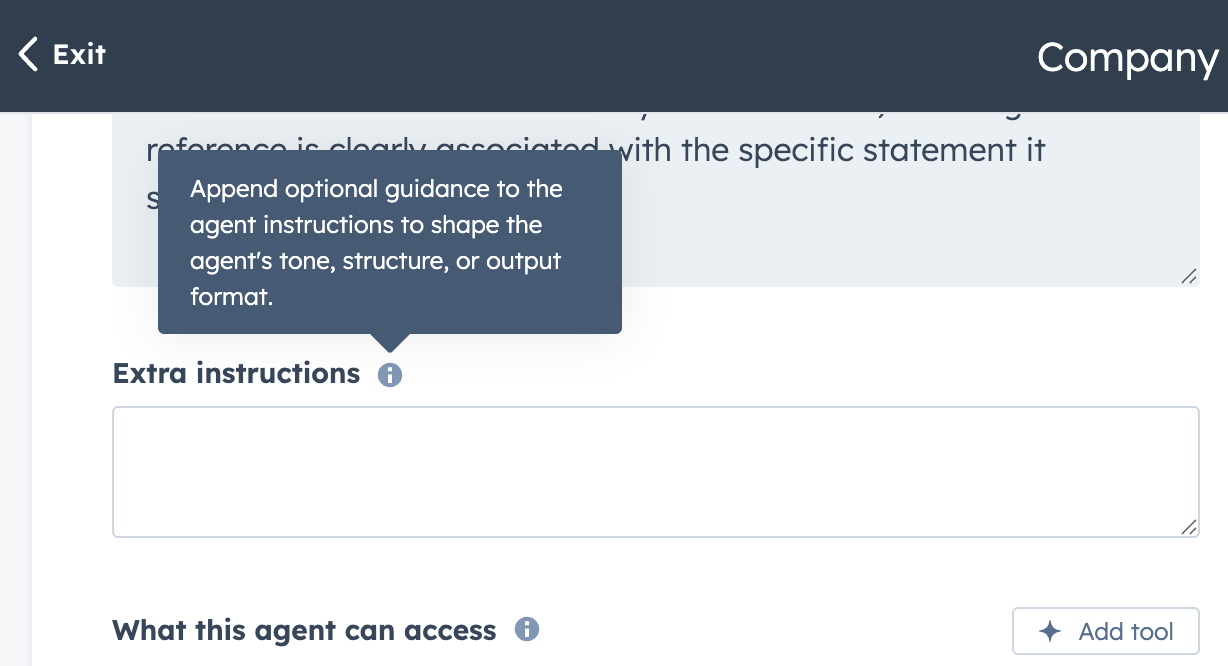Select the Extra instructions heading label
This screenshot has height=666, width=1228.
click(x=236, y=374)
